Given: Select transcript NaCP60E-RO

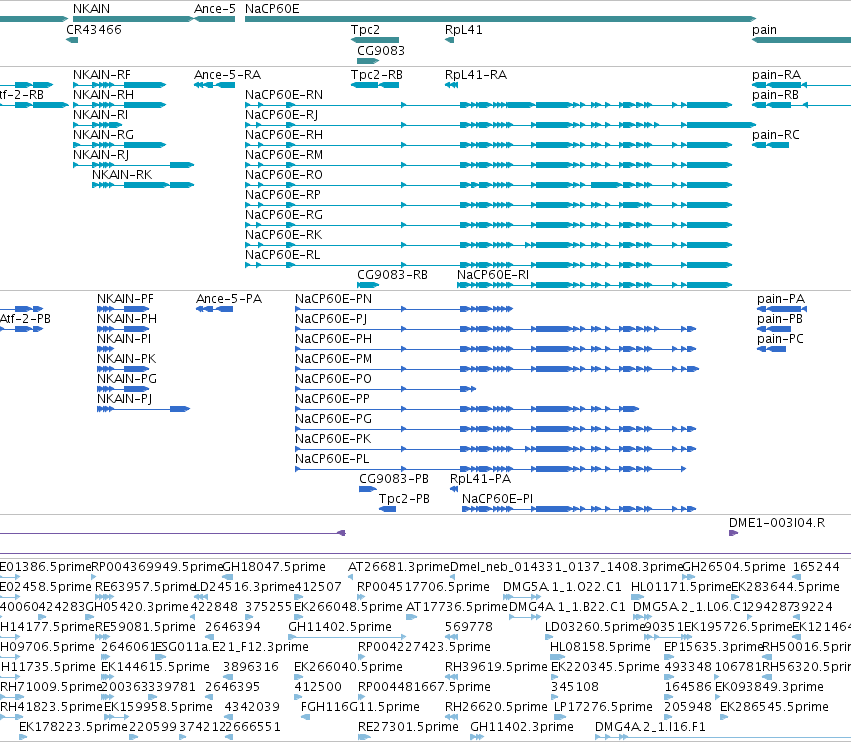Looking at the screenshot, I should point(284,175).
